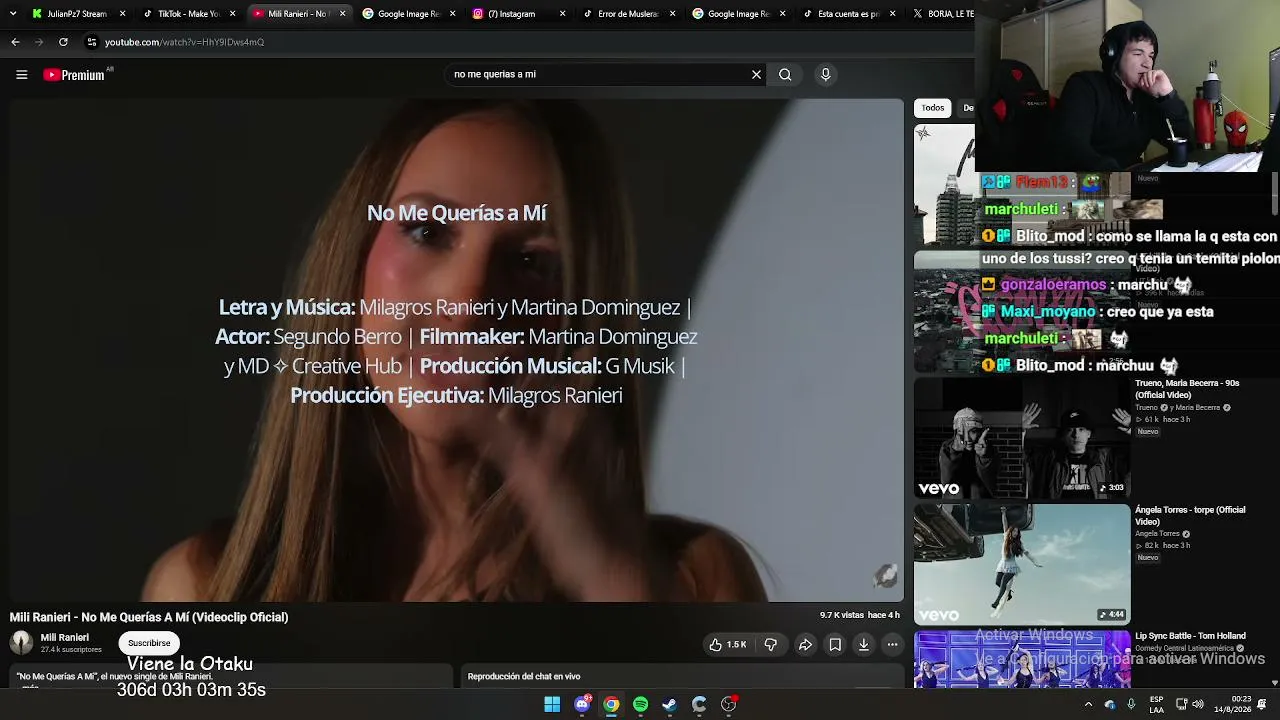Open the YouTube guide hamburger menu
Image resolution: width=1280 pixels, height=720 pixels.
(21, 74)
